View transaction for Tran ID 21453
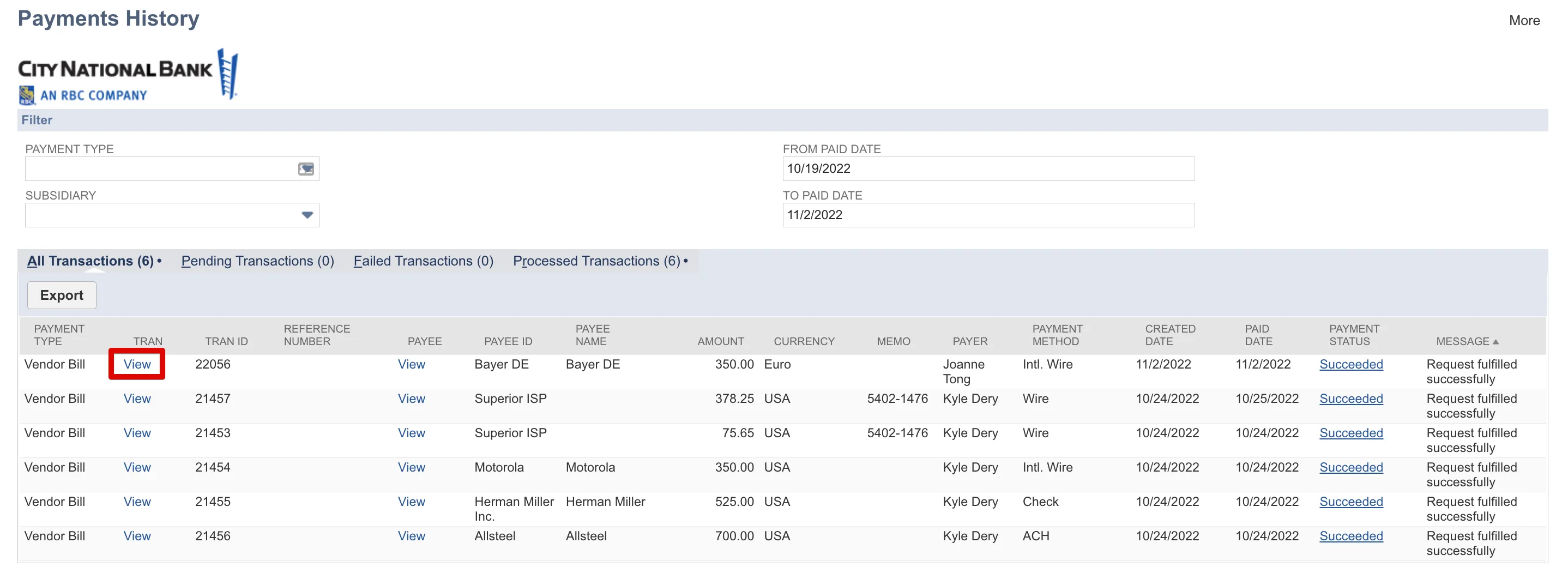 137,433
